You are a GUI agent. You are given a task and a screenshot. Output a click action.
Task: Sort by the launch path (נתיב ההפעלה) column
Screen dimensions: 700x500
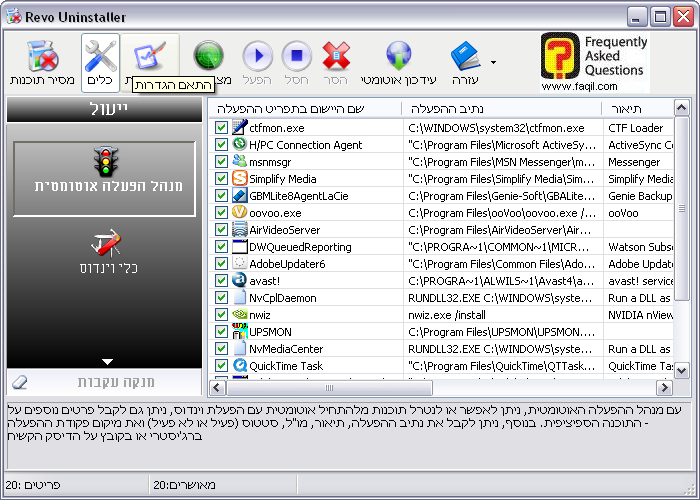point(502,109)
